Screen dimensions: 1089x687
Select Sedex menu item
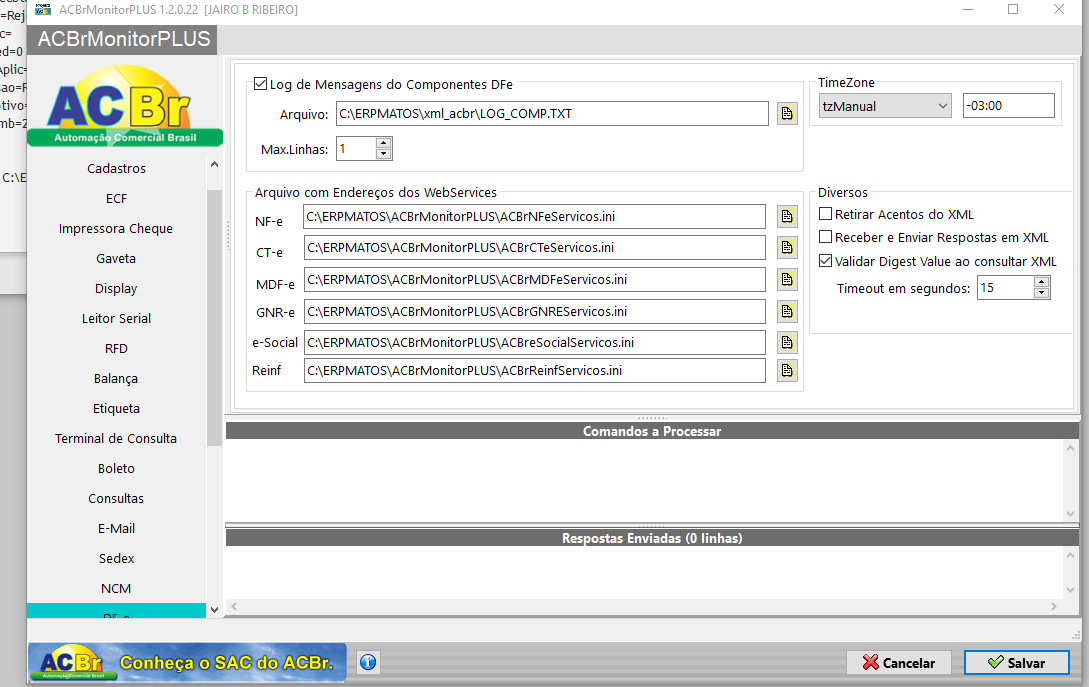pos(116,558)
